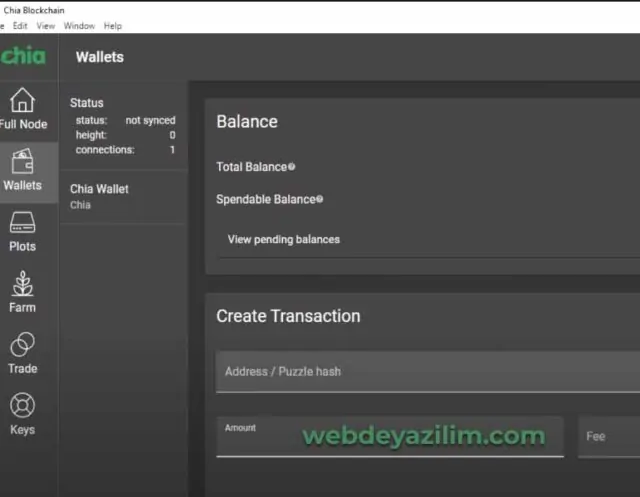
Task: Click the not synced status text
Action: coord(150,120)
